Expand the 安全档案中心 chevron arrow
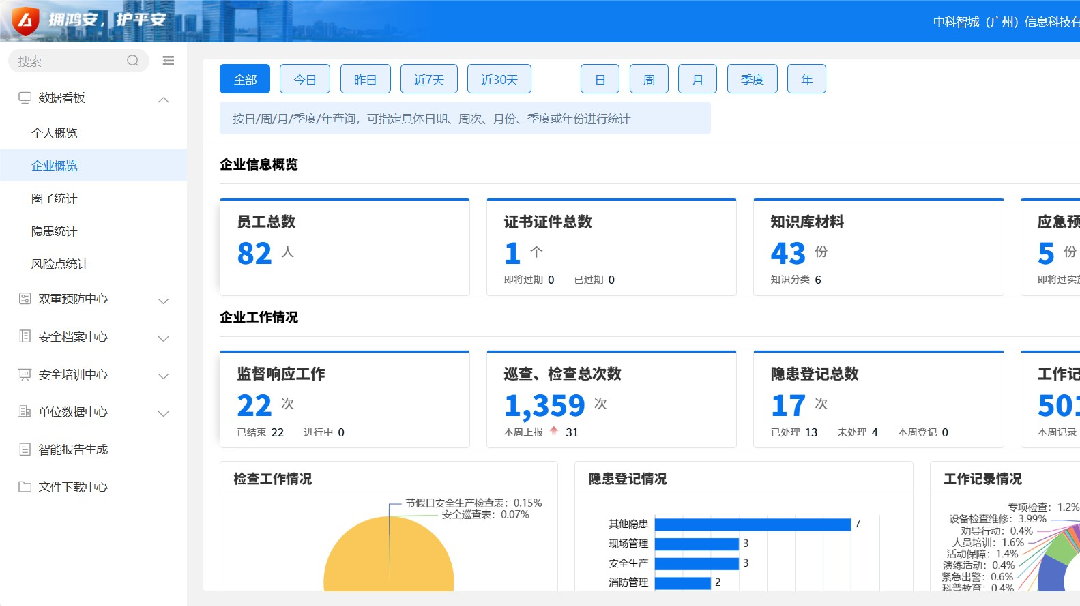This screenshot has height=606, width=1080. pos(164,338)
